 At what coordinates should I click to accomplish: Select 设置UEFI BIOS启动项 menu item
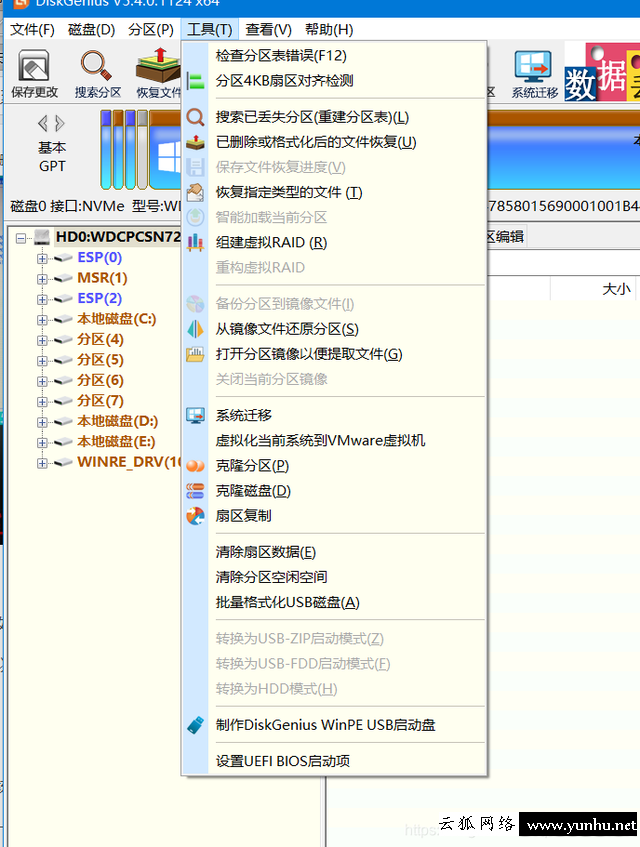(x=335, y=761)
